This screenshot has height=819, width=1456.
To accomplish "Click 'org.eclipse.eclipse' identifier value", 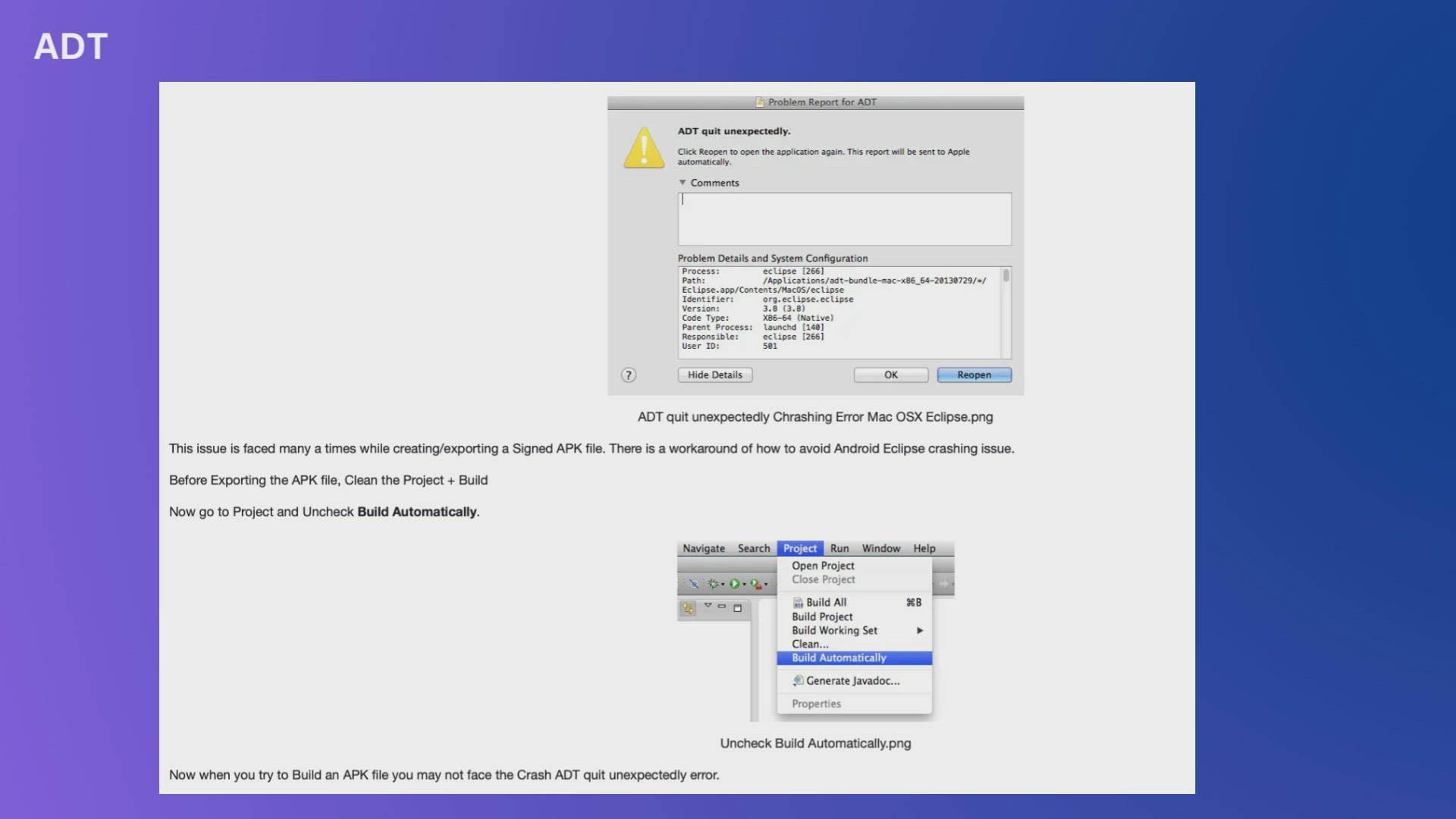I will tap(808, 300).
